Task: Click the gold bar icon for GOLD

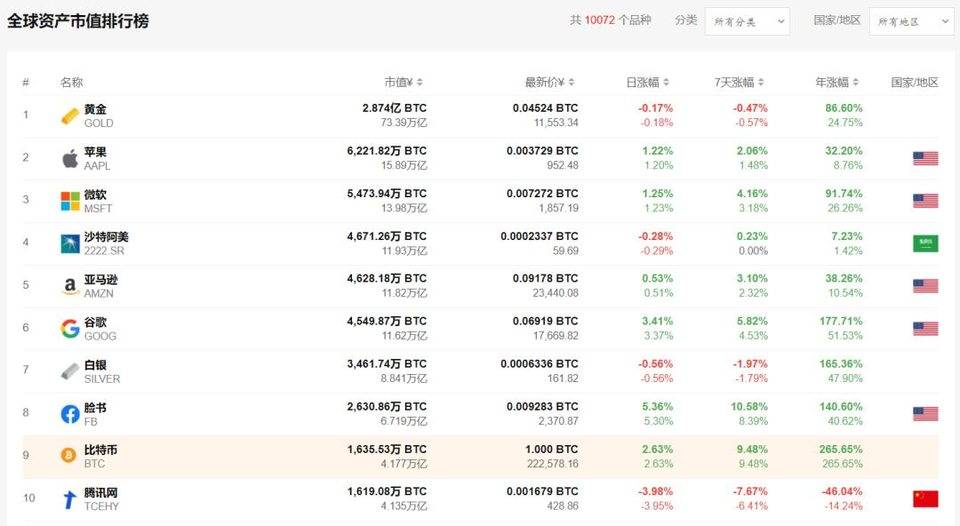Action: 70,116
